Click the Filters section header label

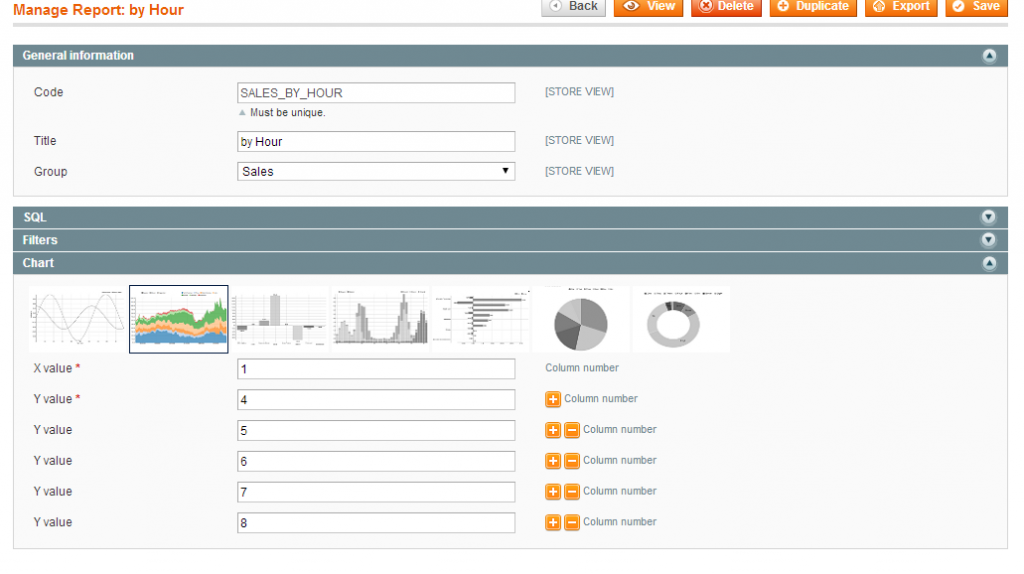click(40, 240)
